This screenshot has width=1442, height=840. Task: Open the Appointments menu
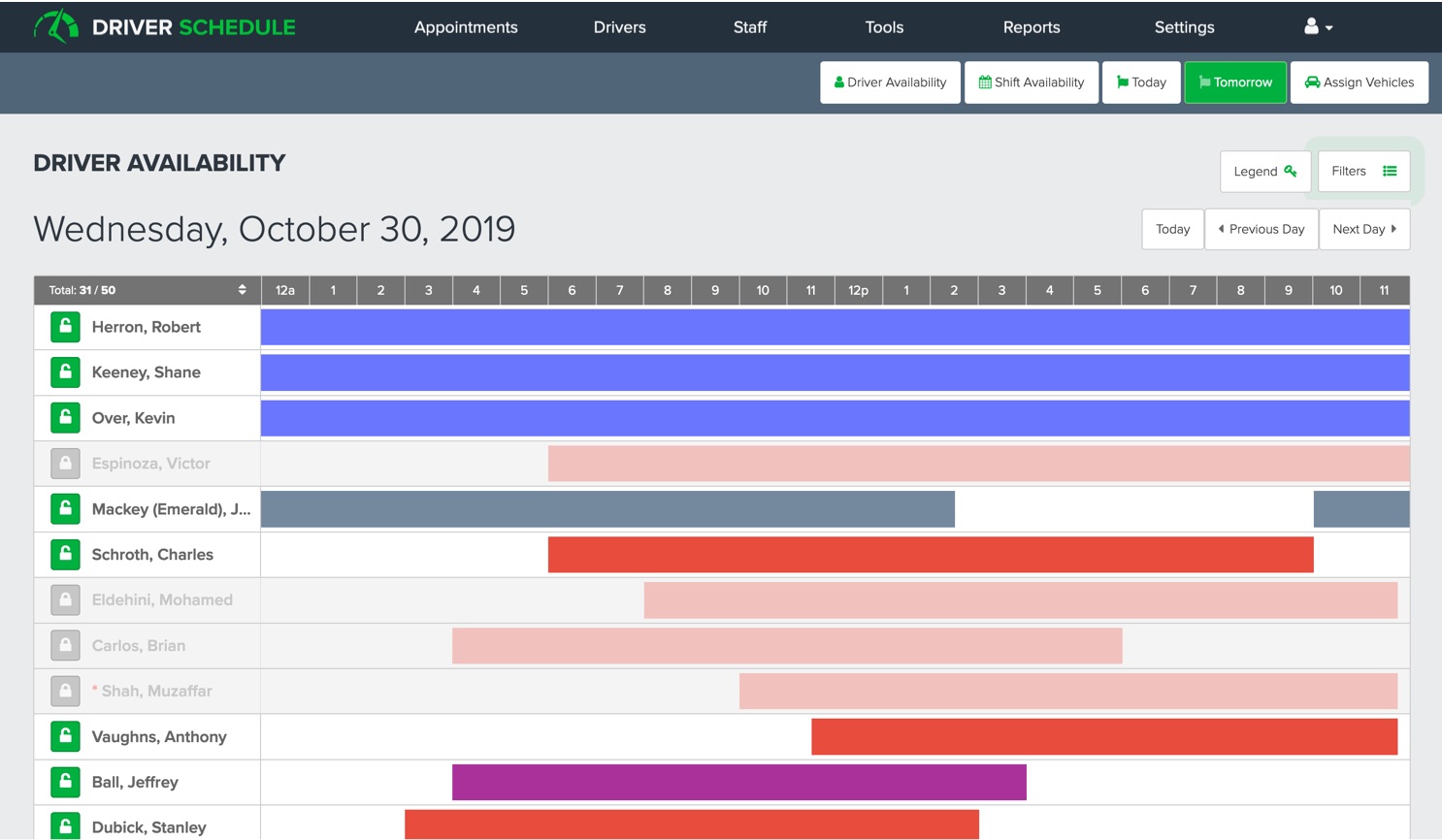[x=466, y=27]
